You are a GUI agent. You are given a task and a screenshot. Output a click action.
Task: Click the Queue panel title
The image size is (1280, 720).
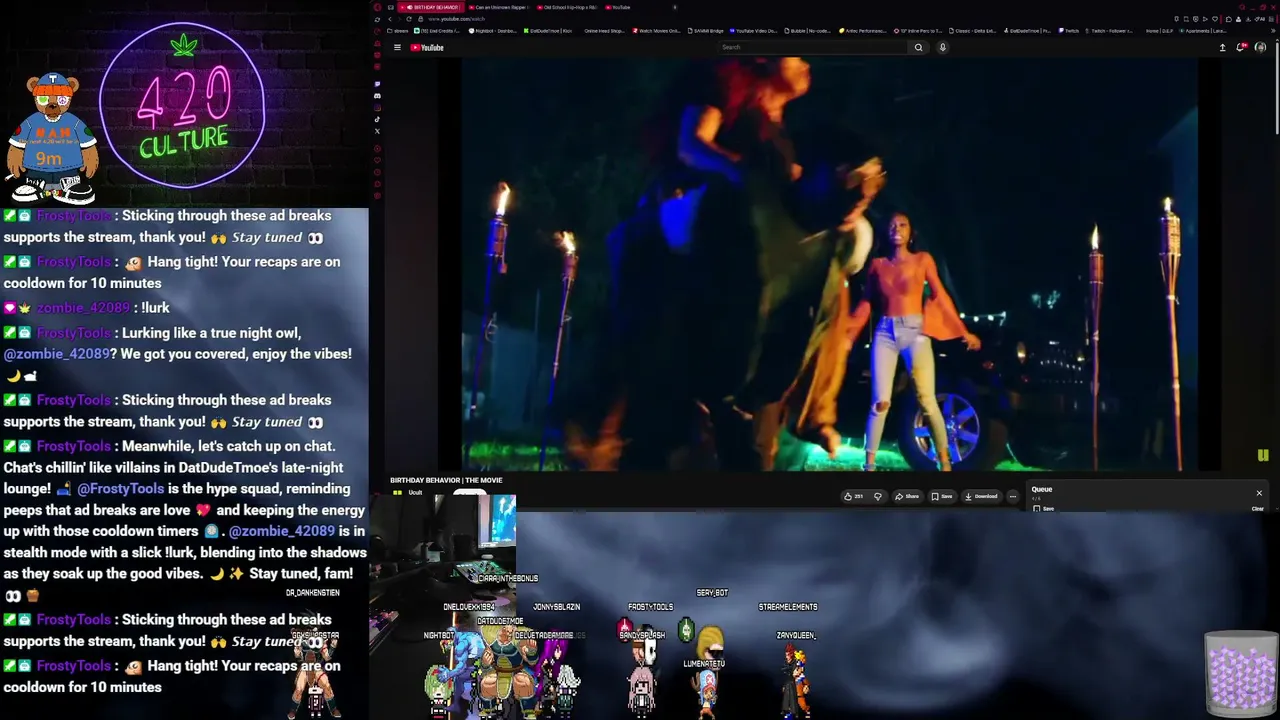click(x=1042, y=489)
